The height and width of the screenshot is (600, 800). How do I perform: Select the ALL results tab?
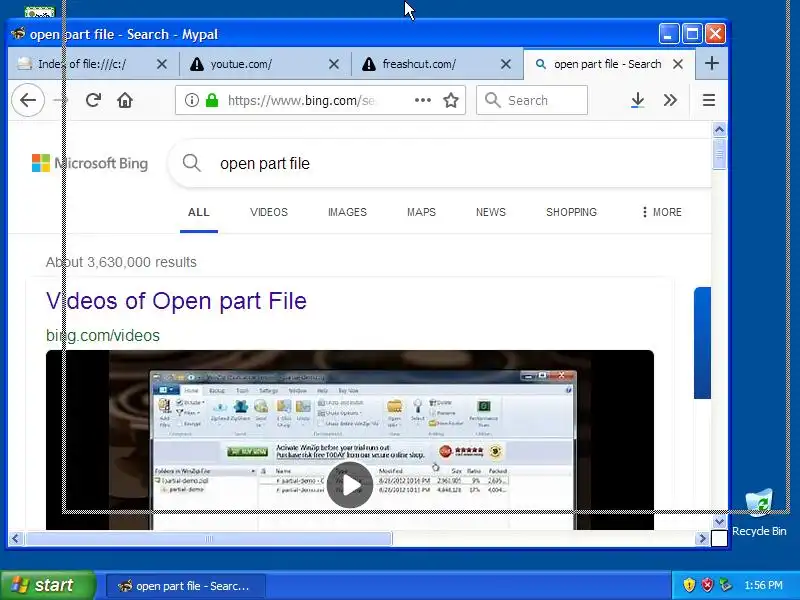pos(198,212)
